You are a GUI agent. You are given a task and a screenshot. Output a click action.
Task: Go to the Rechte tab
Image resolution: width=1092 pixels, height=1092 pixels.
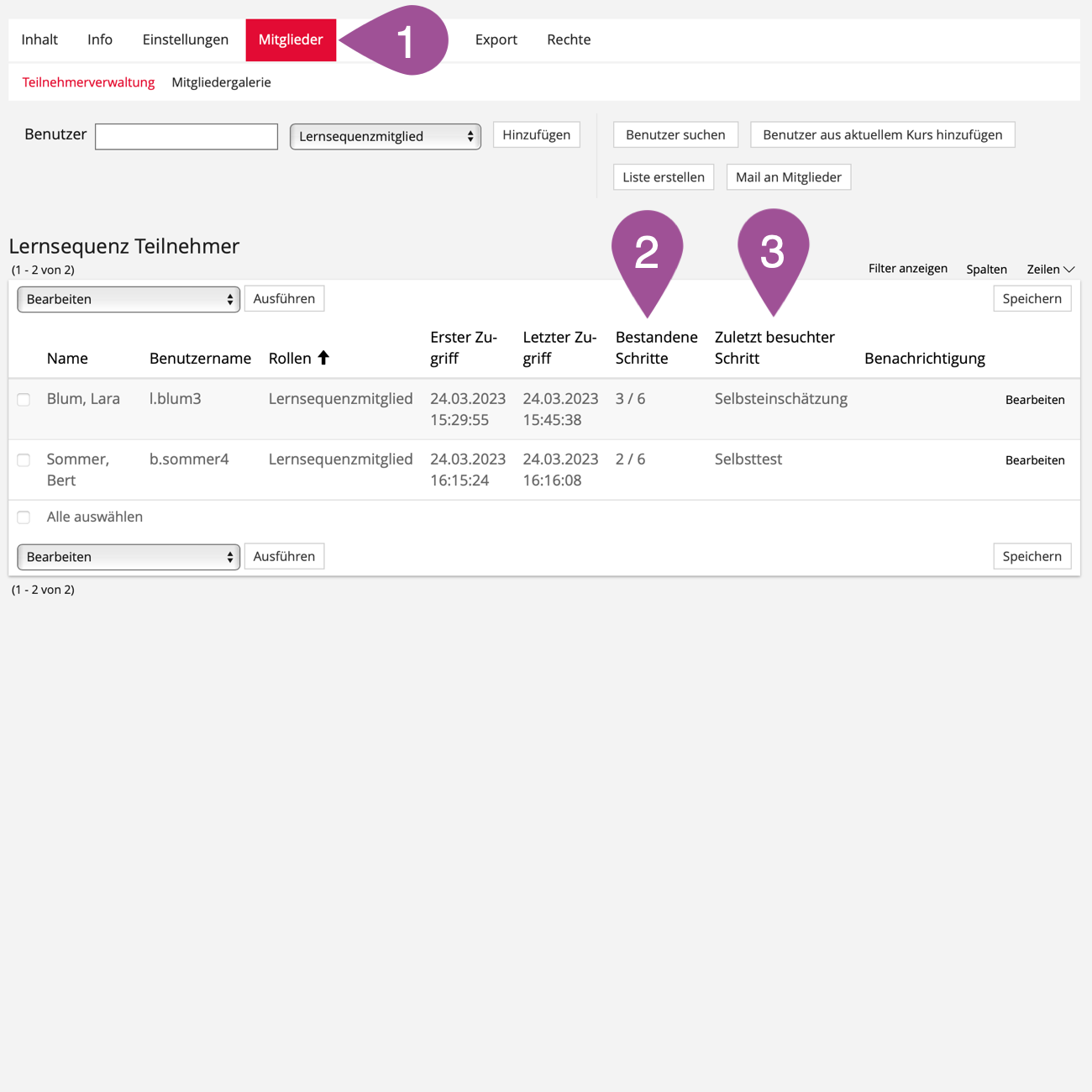point(569,39)
